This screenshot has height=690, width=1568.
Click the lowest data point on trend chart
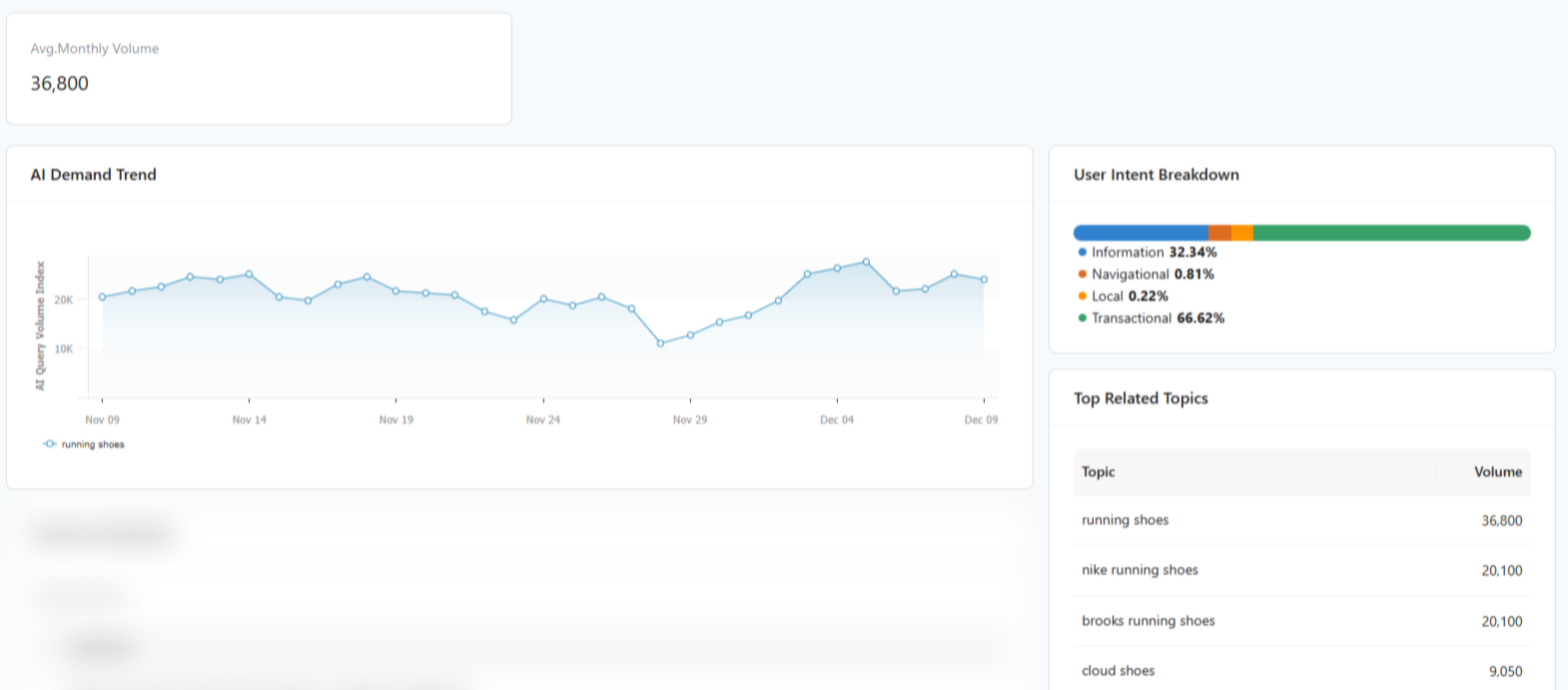point(660,344)
